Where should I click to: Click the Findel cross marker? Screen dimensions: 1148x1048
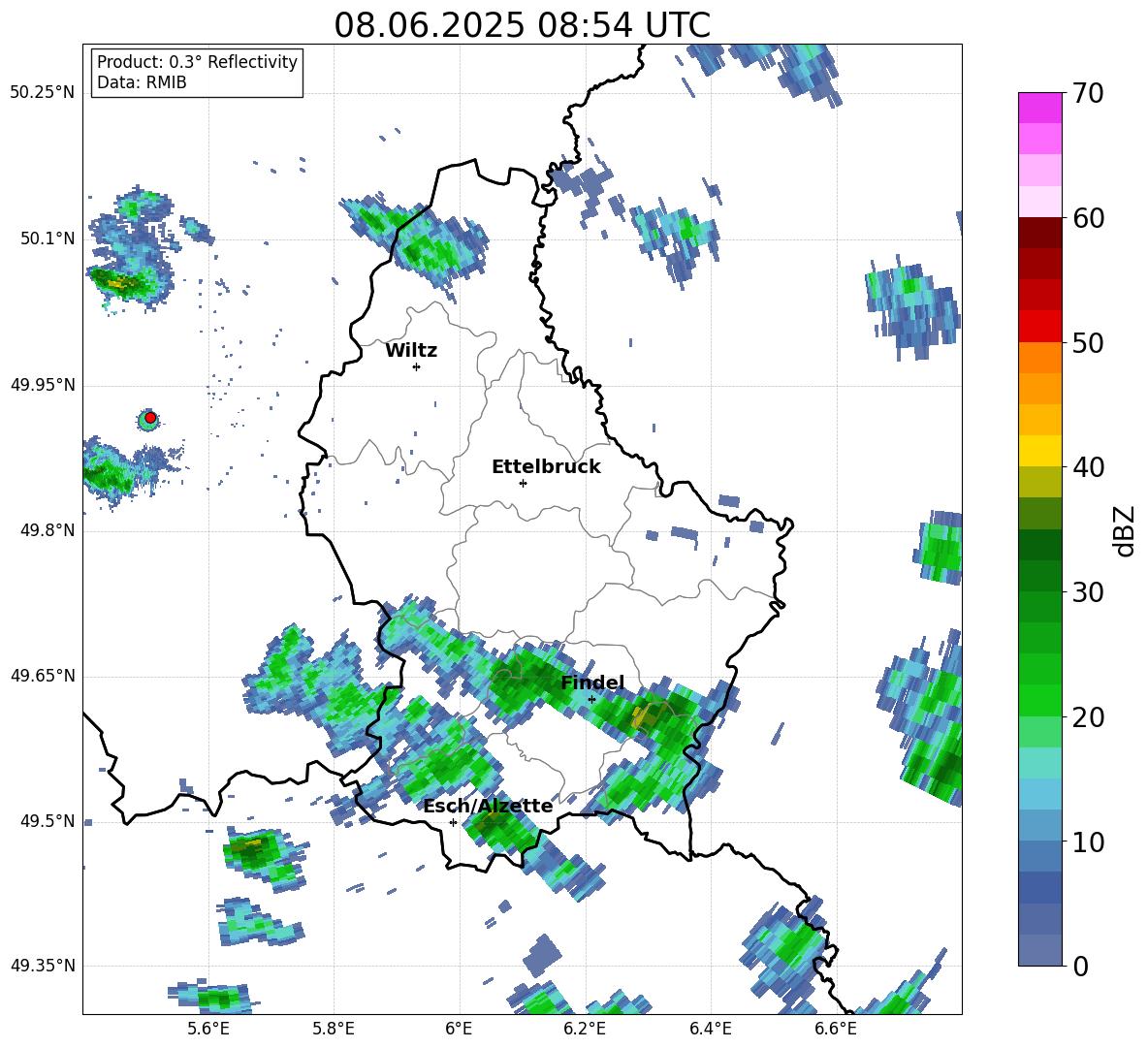[x=591, y=700]
